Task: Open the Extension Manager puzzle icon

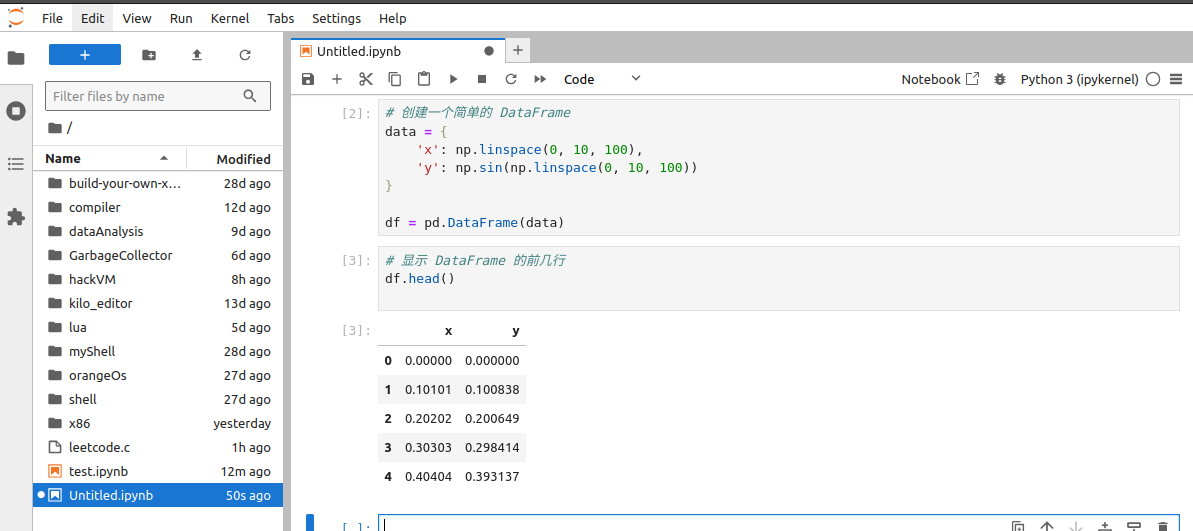Action: pyautogui.click(x=16, y=217)
